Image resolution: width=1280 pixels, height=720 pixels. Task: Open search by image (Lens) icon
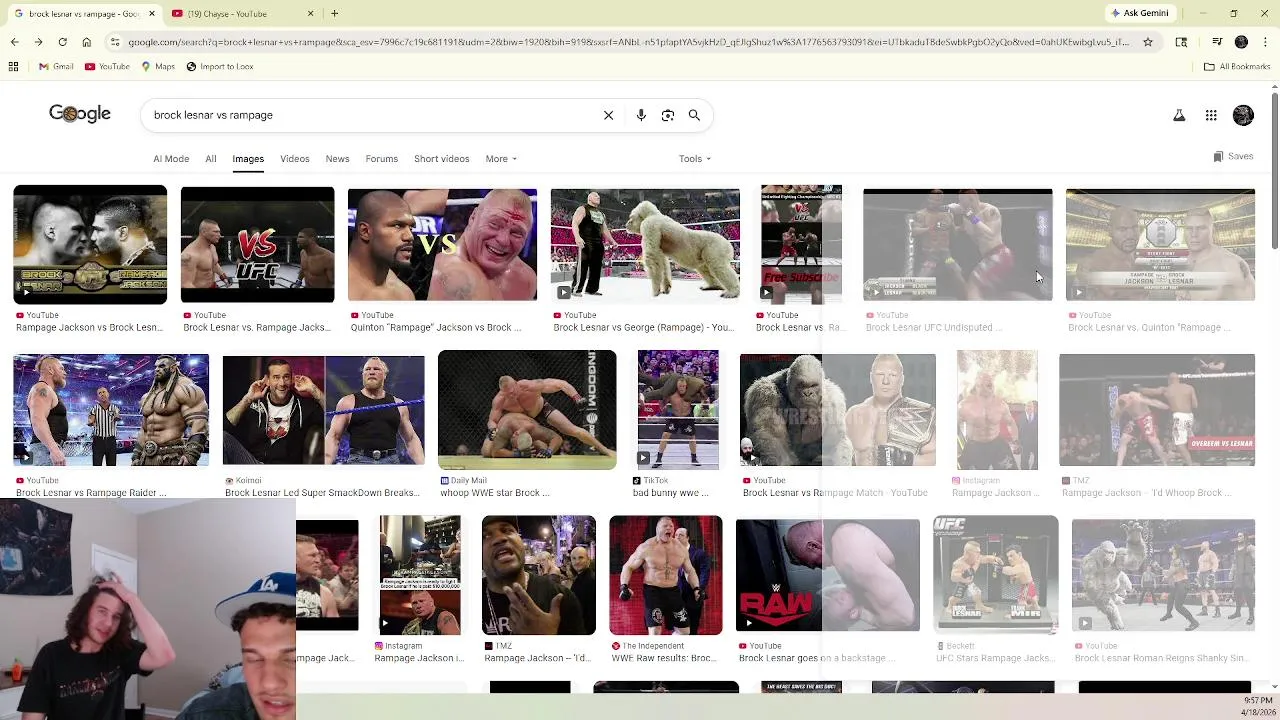click(668, 115)
